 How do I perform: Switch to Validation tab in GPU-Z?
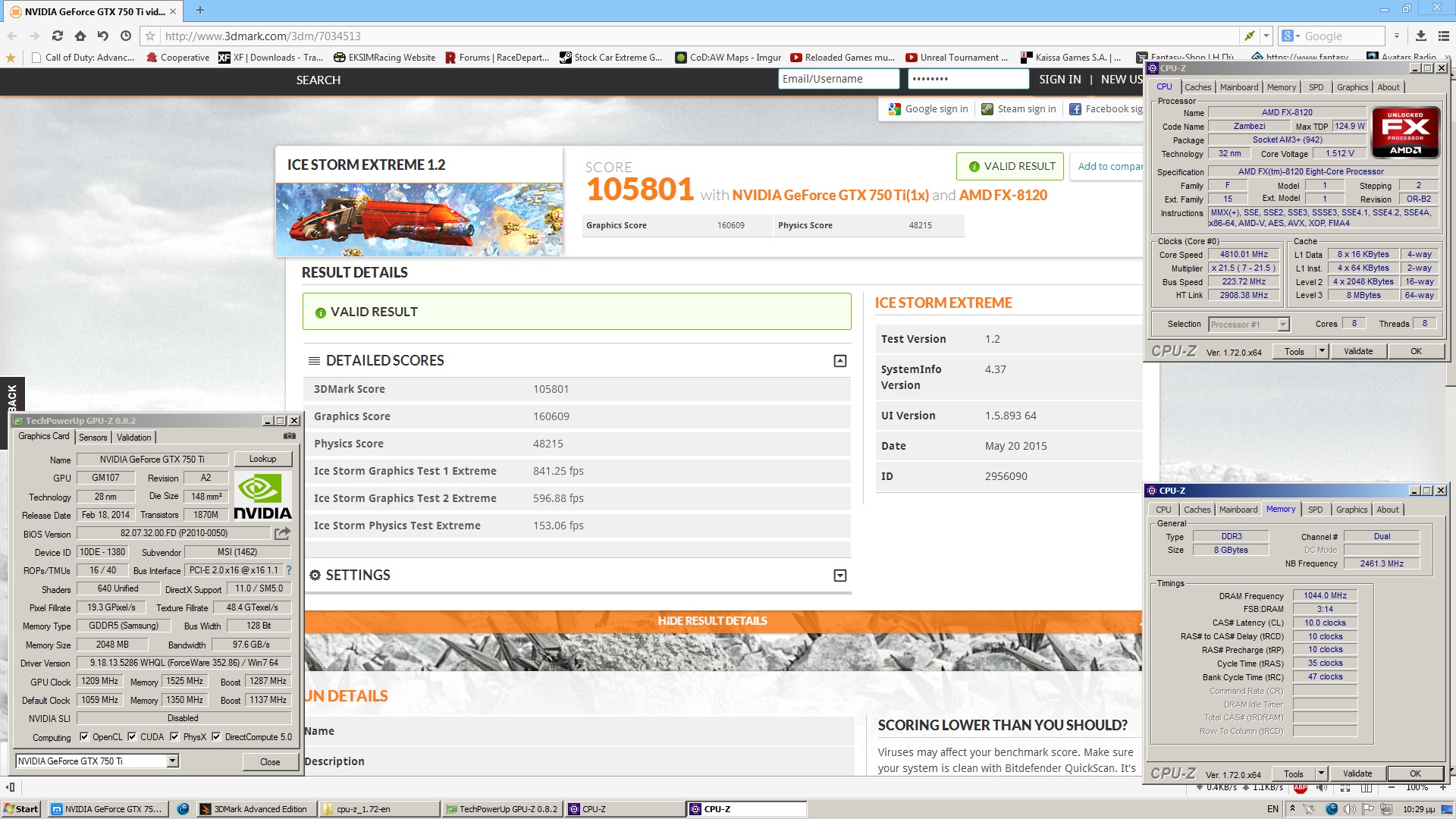pyautogui.click(x=134, y=438)
